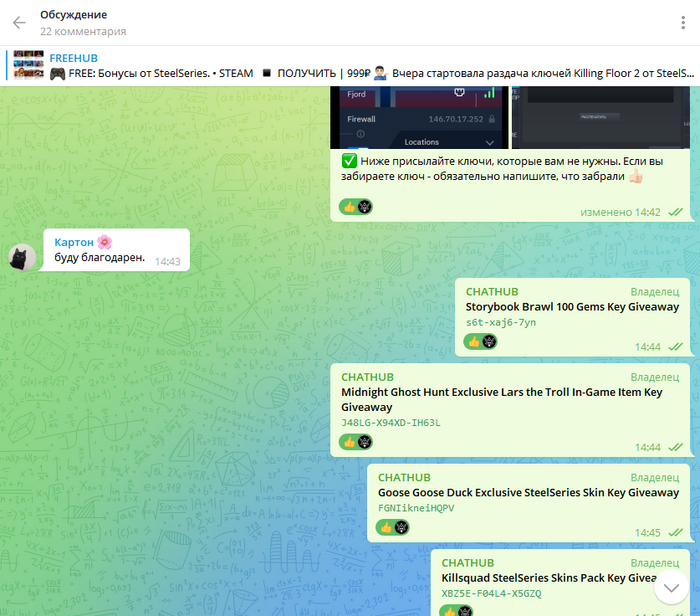The width and height of the screenshot is (700, 616).
Task: Click CHATHUB name above Goose Goose Duck message
Action: 404,478
